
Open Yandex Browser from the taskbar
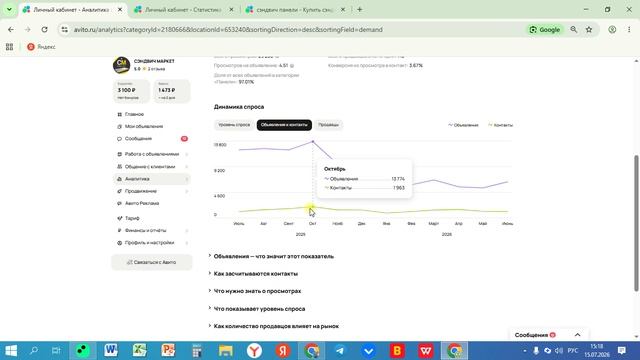[x=254, y=351]
